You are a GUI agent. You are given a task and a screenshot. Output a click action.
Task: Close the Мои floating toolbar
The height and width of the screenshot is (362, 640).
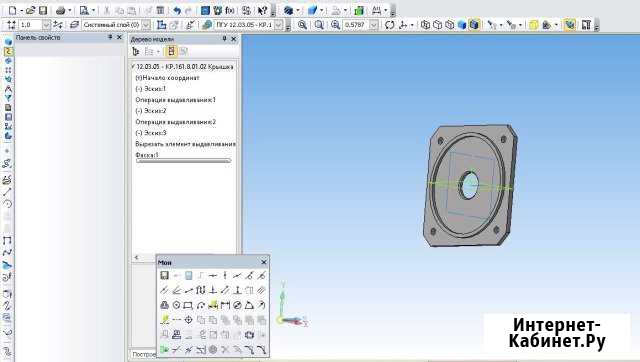click(x=264, y=262)
